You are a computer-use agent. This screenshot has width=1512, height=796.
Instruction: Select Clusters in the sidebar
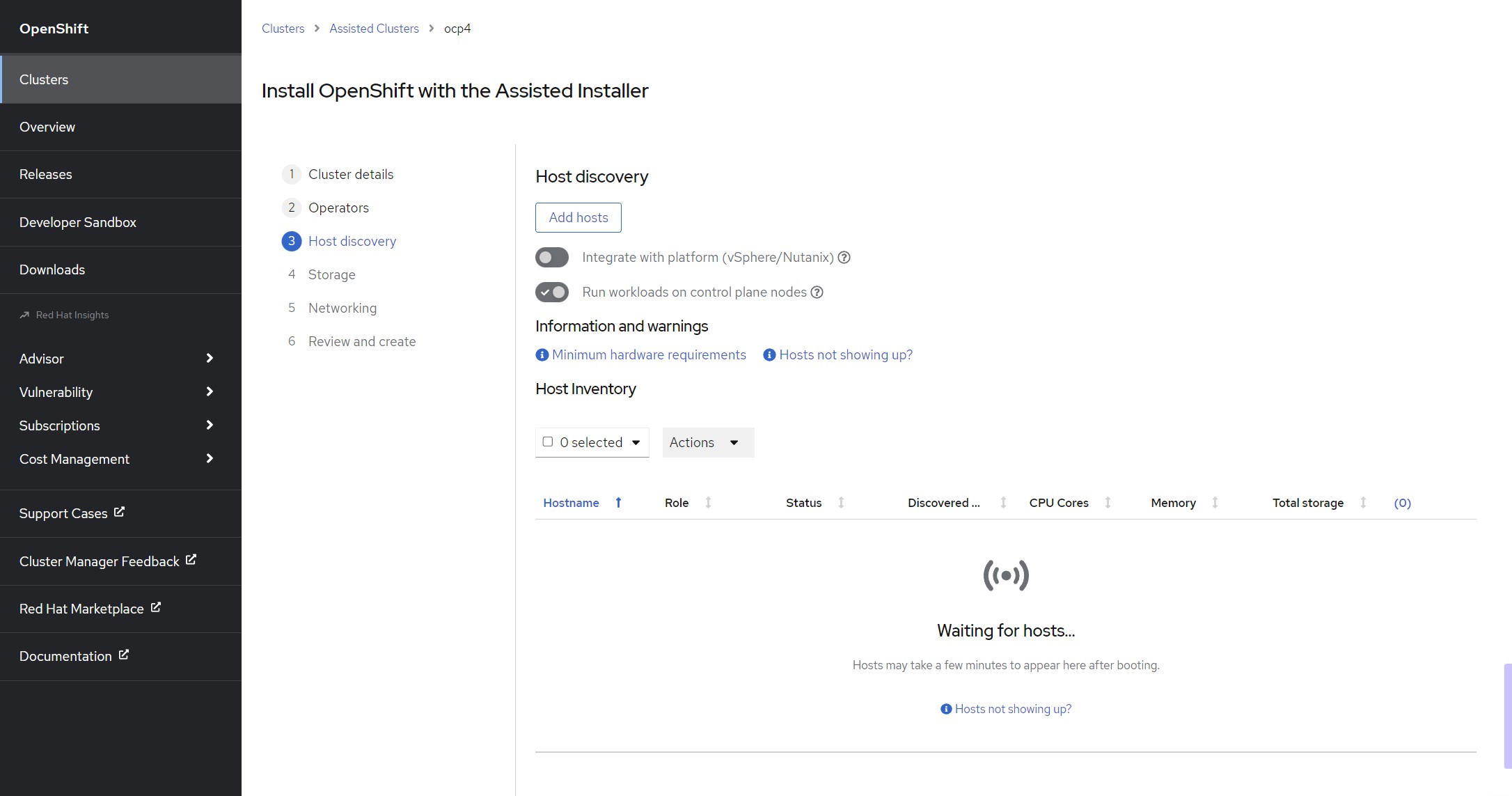click(120, 79)
